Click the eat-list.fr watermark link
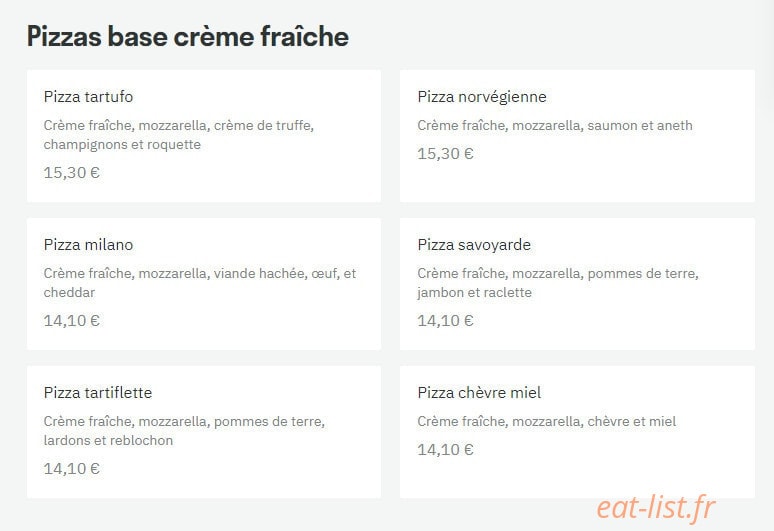774x531 pixels. (656, 508)
